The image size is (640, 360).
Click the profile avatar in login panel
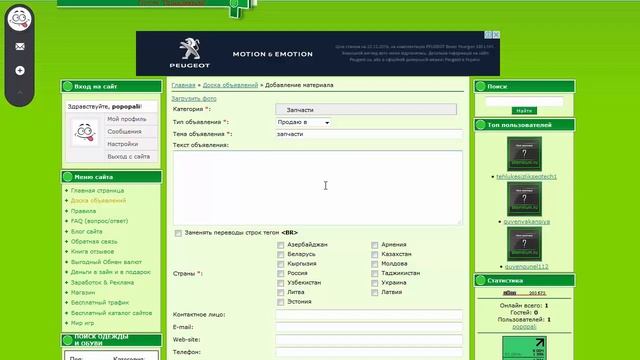(x=85, y=132)
